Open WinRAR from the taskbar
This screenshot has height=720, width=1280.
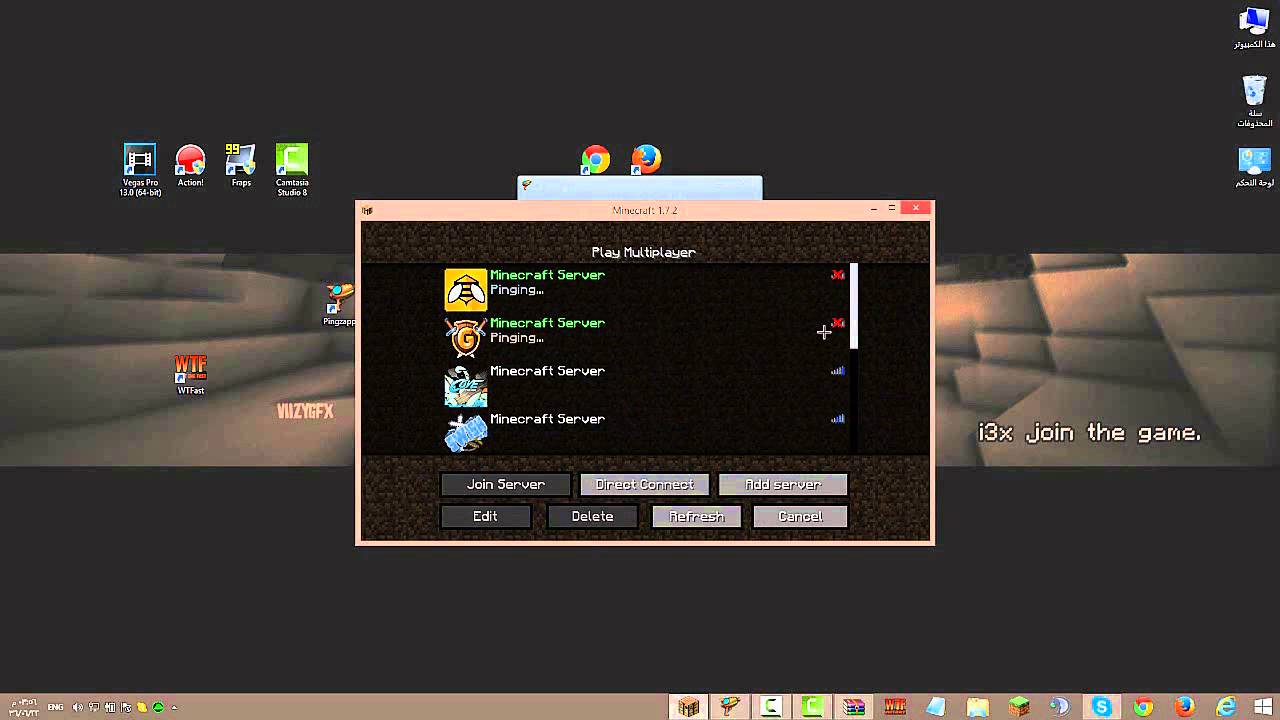point(853,707)
